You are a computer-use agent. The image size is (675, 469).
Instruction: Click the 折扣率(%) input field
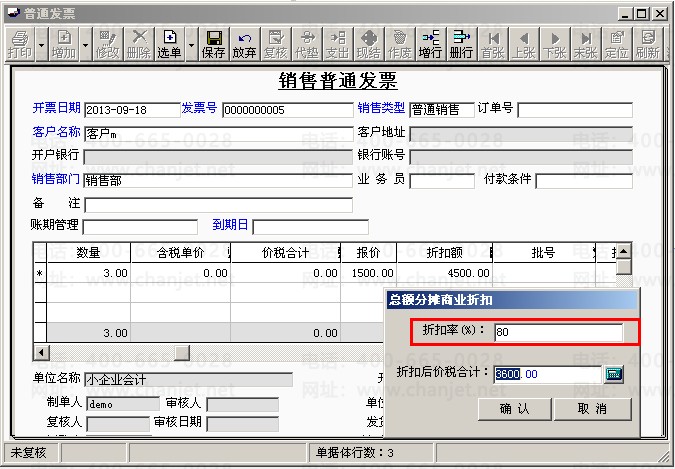[x=558, y=331]
